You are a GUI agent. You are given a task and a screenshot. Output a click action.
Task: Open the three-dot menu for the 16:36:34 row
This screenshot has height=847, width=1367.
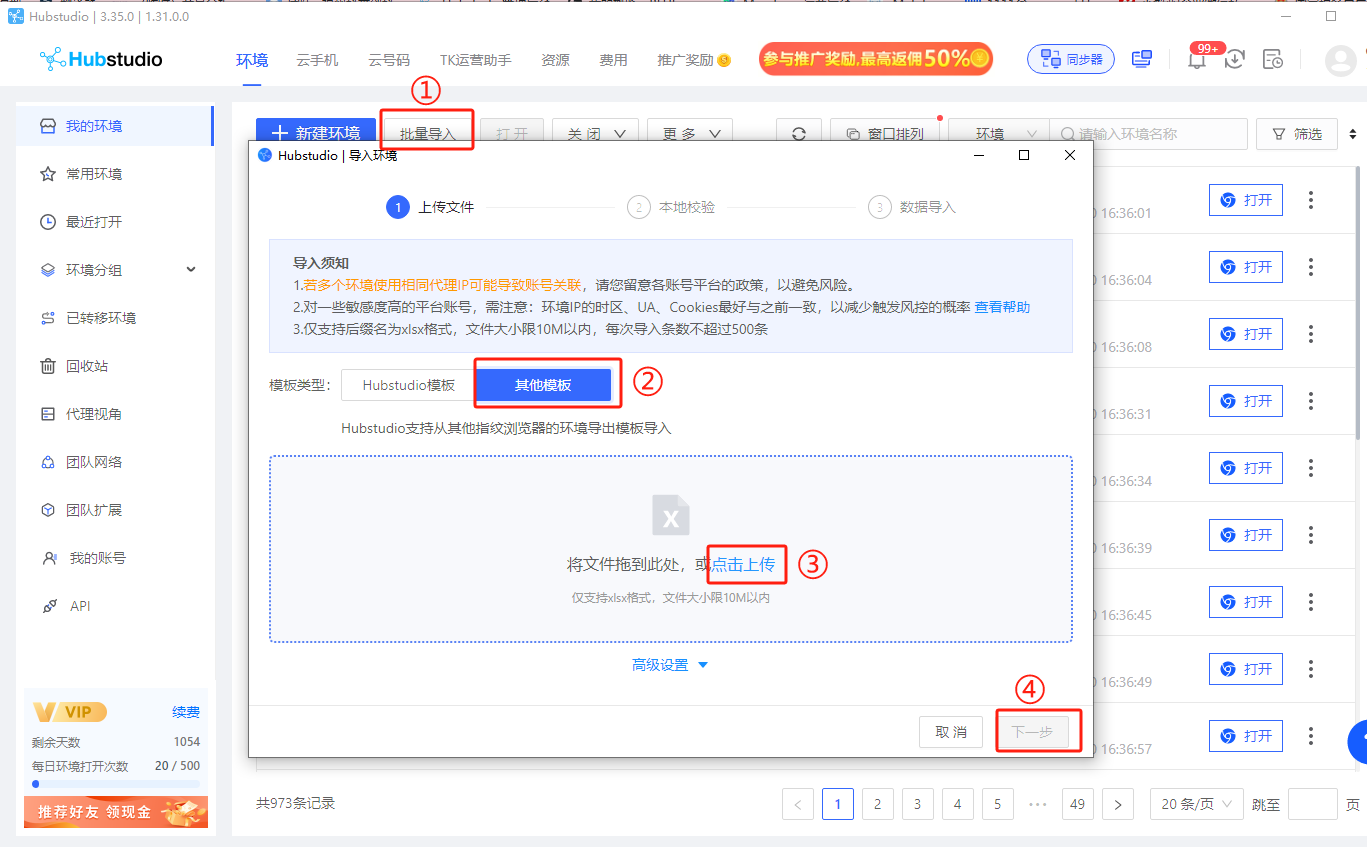1311,468
